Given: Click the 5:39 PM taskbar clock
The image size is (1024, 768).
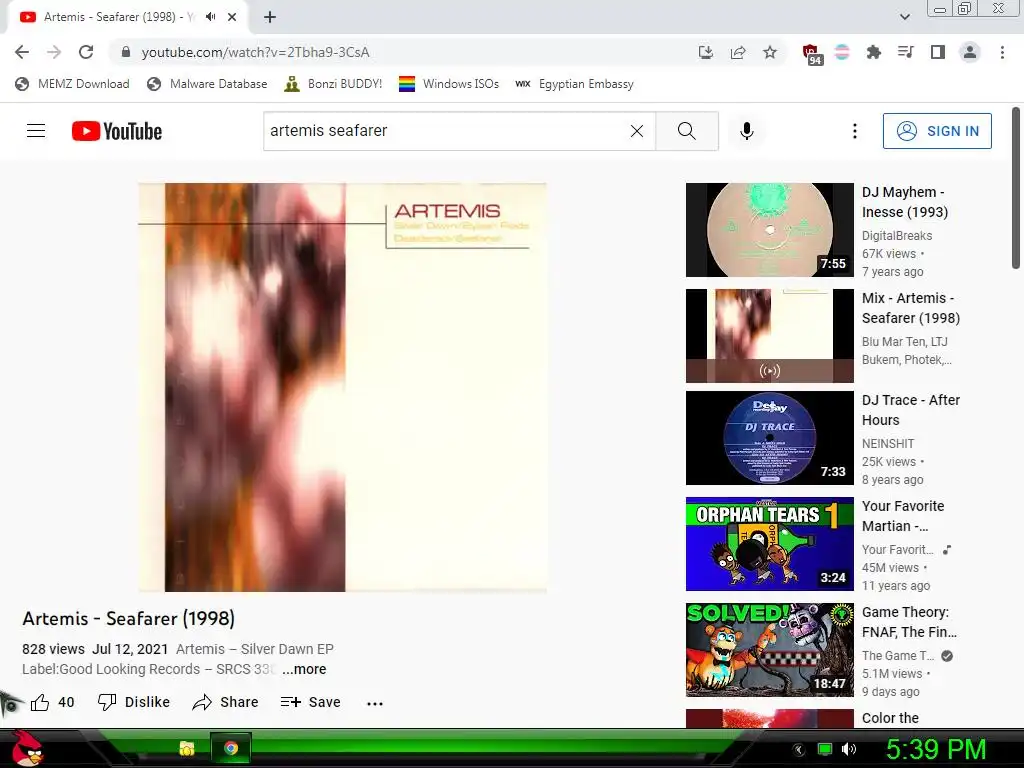Looking at the screenshot, I should (936, 749).
